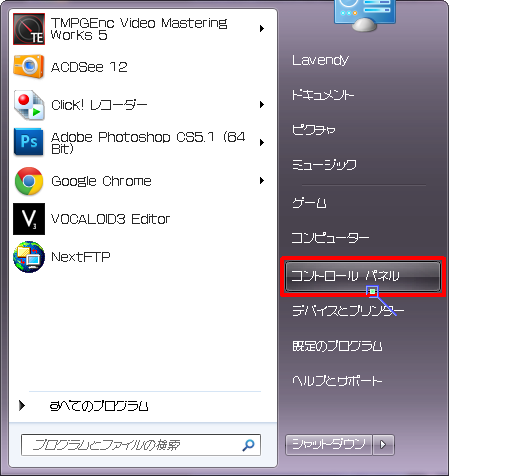Open the VOCALOID3 Editor icon

click(x=29, y=219)
